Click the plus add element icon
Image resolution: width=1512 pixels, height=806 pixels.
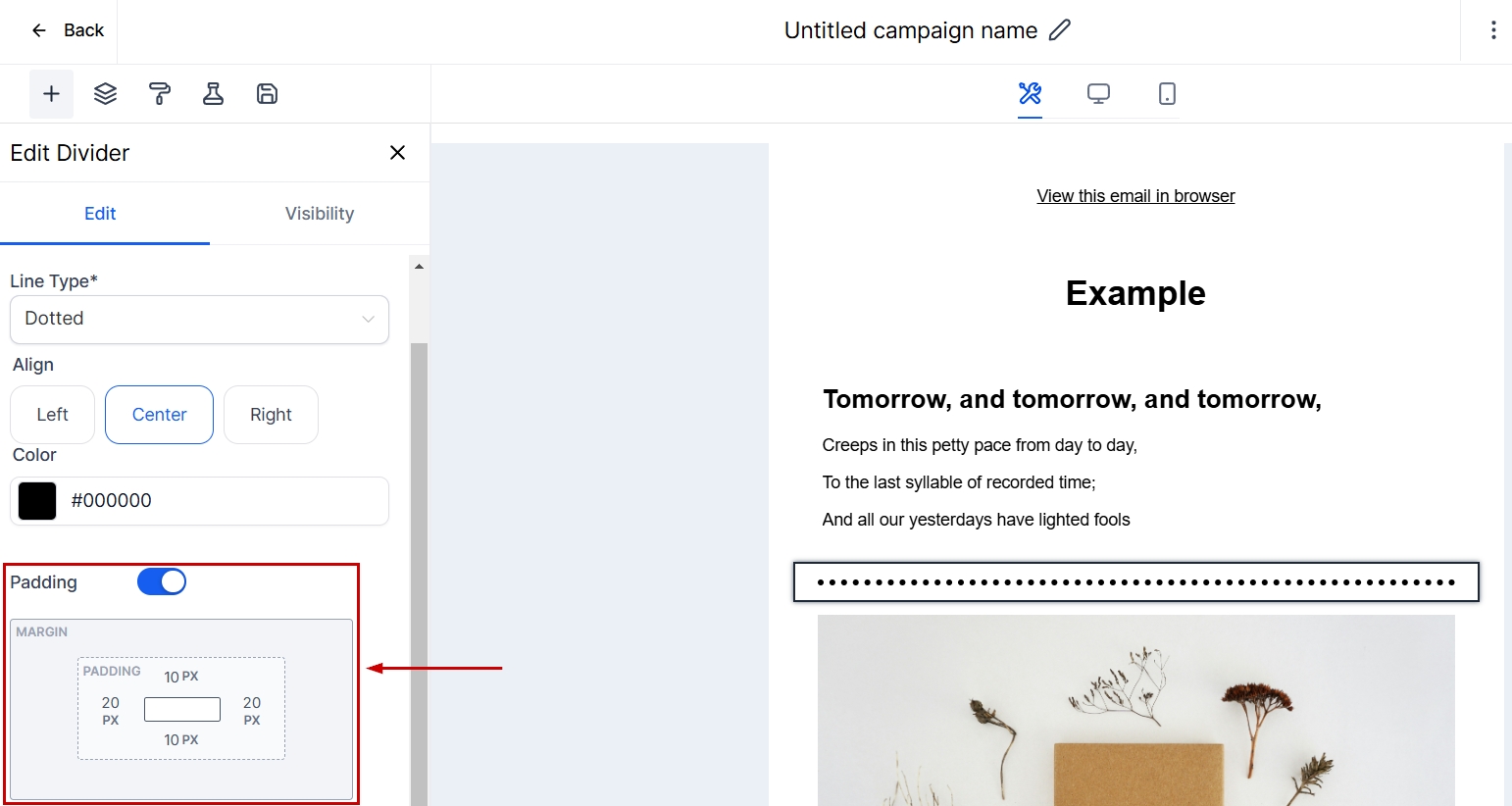[x=51, y=94]
